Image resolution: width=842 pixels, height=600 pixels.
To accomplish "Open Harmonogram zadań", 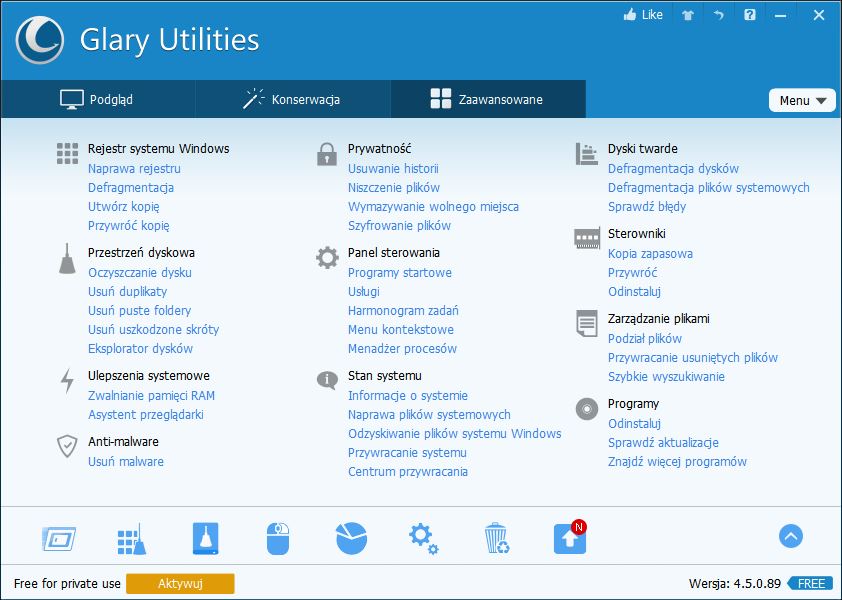I will [403, 310].
